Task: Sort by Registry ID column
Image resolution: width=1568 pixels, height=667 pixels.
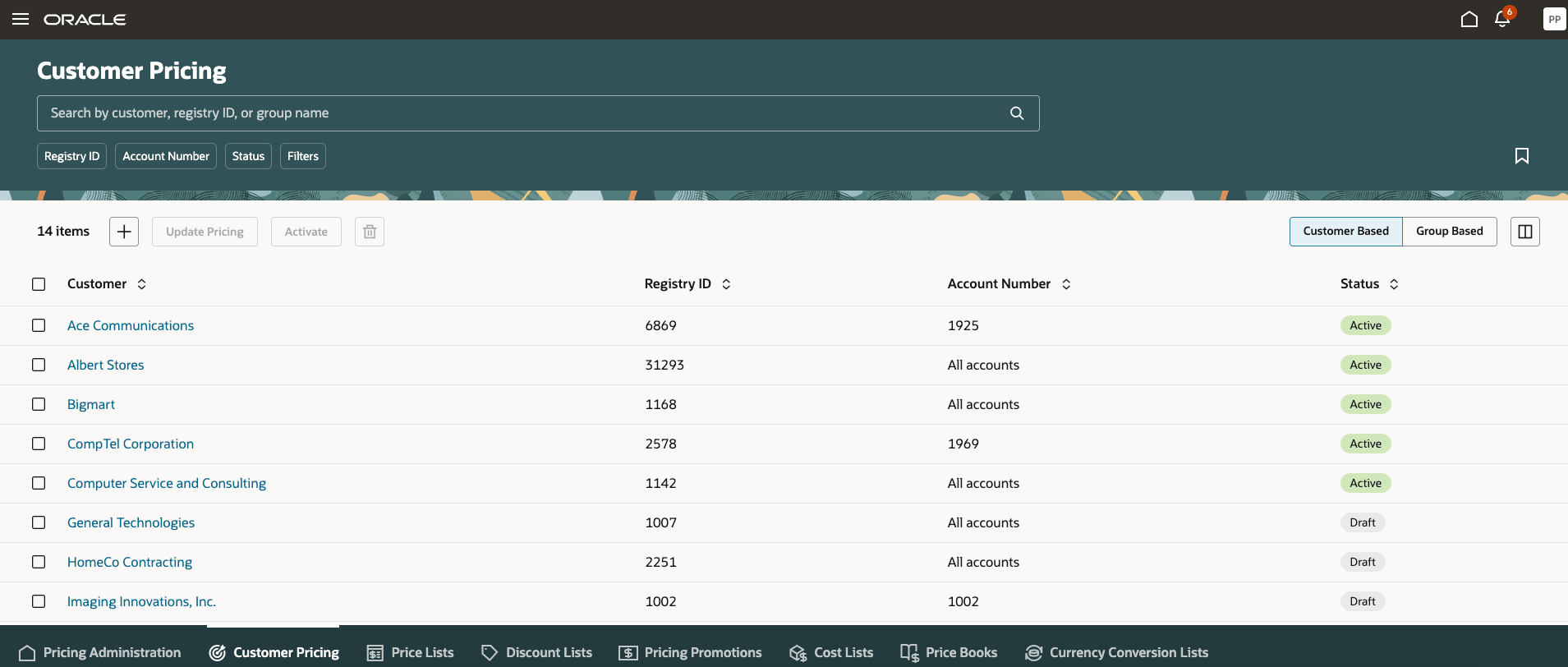Action: (726, 284)
